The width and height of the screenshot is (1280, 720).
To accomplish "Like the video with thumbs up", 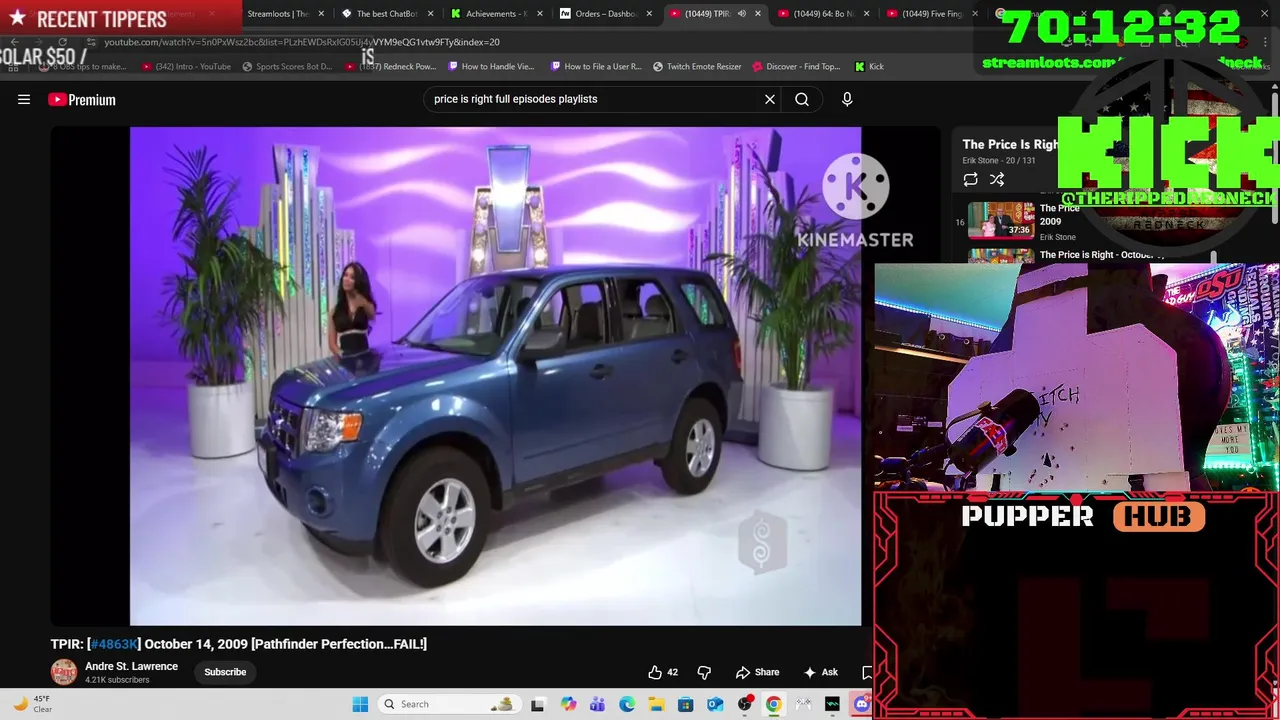I will (x=662, y=672).
